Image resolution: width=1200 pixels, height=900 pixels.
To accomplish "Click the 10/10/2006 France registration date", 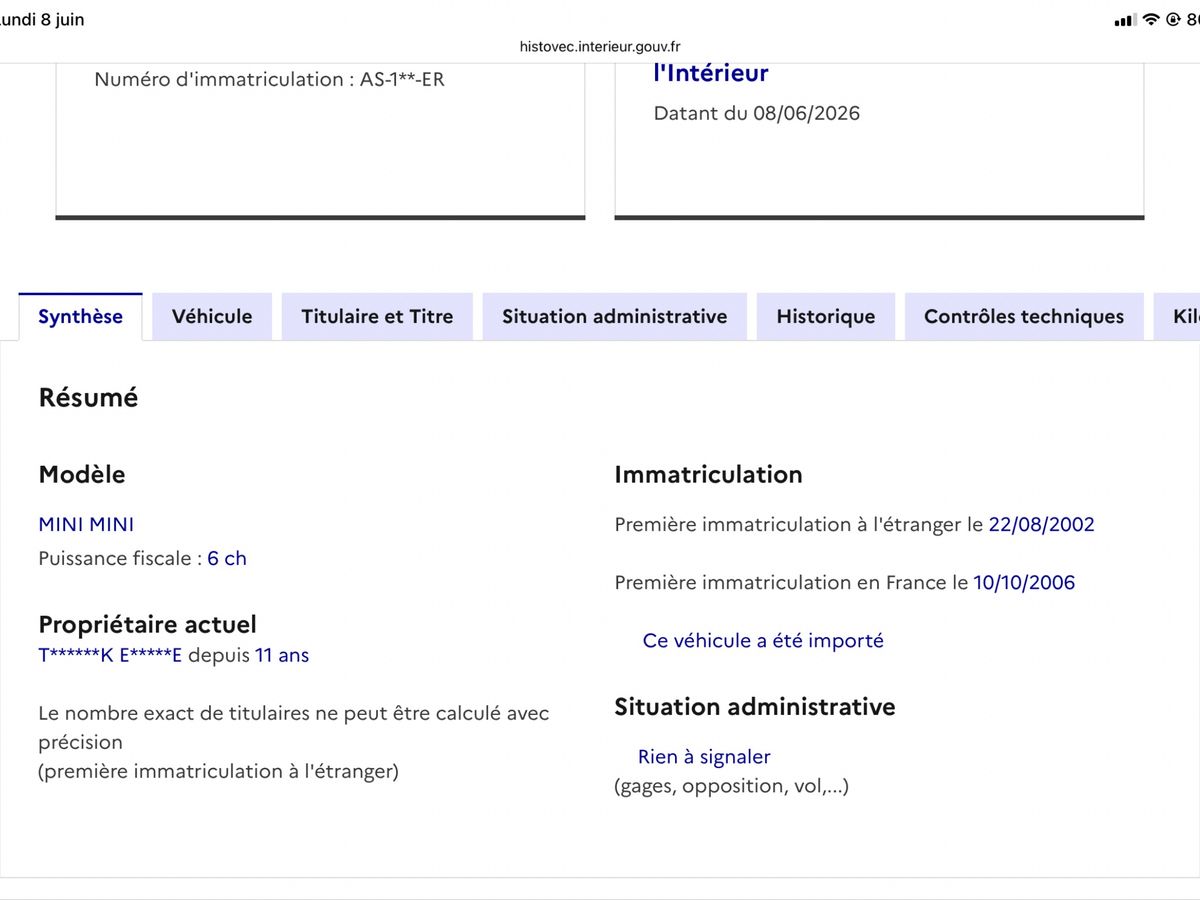I will click(1024, 582).
